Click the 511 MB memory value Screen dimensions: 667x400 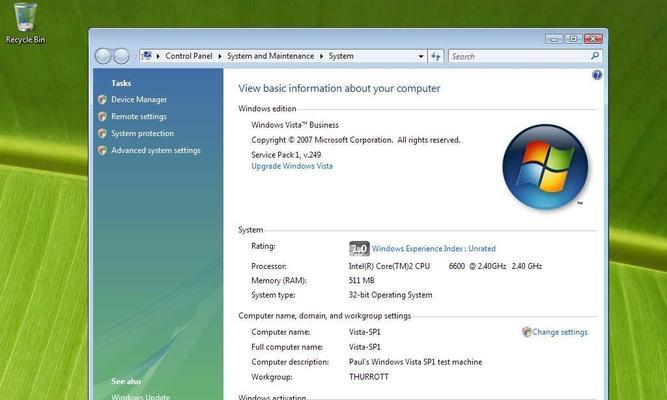362,280
